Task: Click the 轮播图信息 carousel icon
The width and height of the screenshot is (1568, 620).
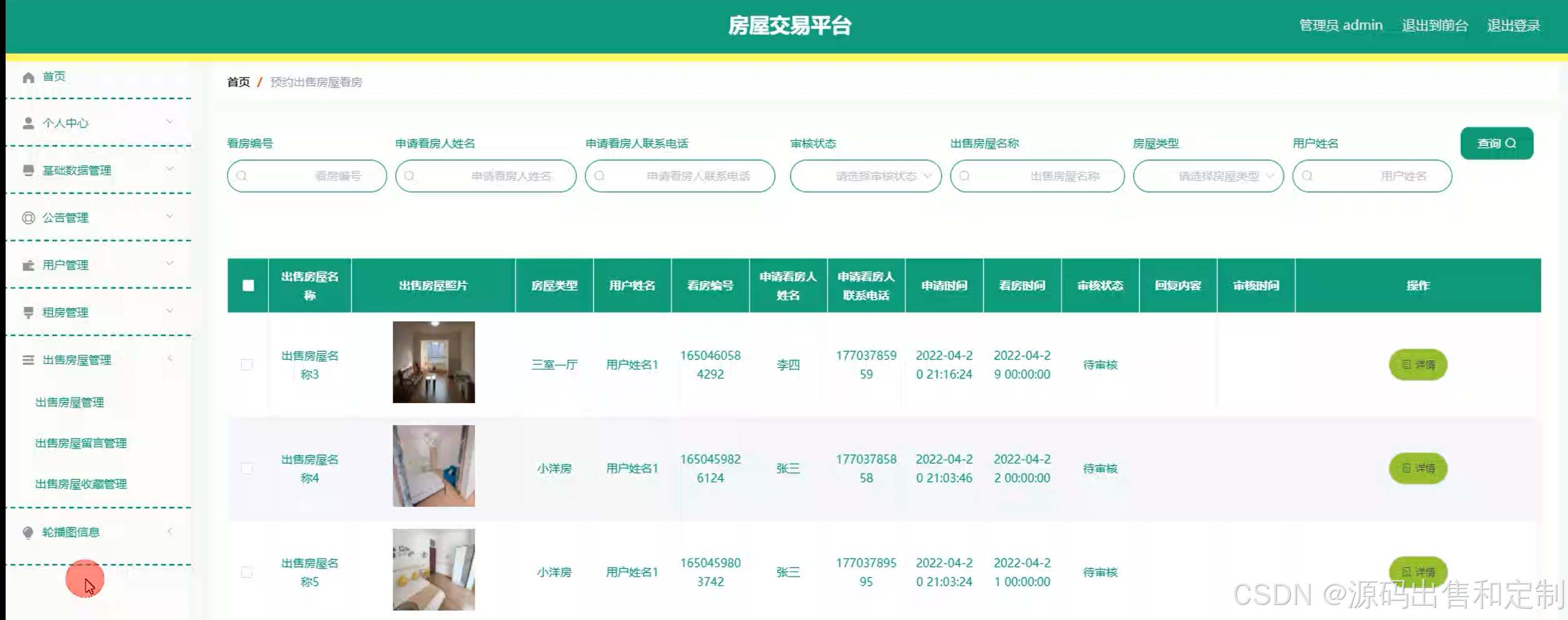Action: click(x=28, y=532)
